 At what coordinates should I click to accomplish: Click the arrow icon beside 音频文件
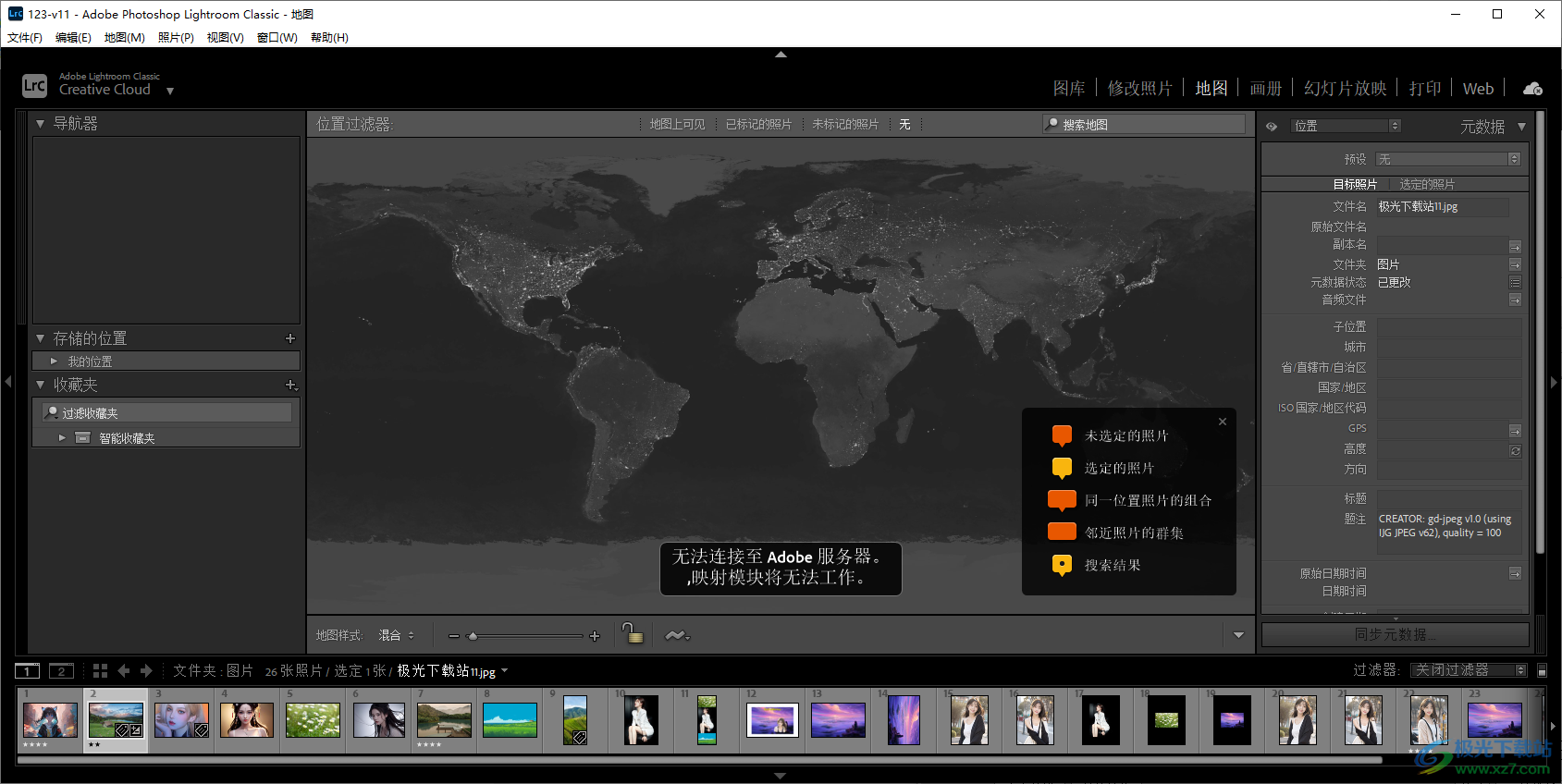pyautogui.click(x=1515, y=300)
